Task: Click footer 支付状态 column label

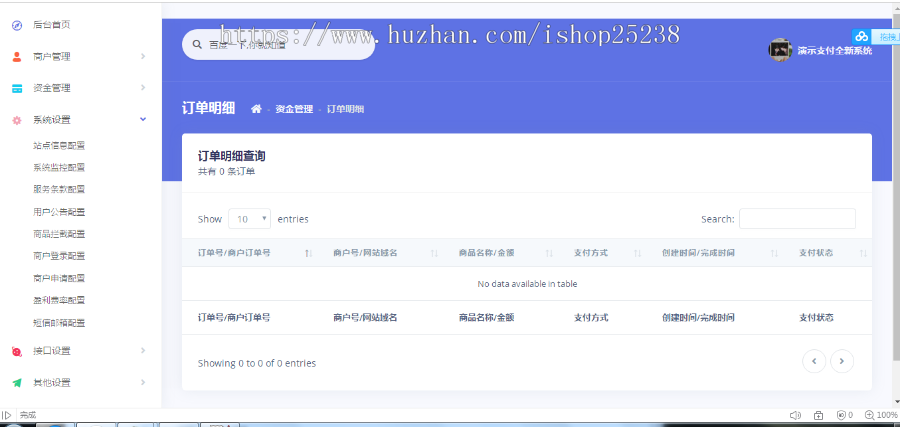Action: click(816, 317)
